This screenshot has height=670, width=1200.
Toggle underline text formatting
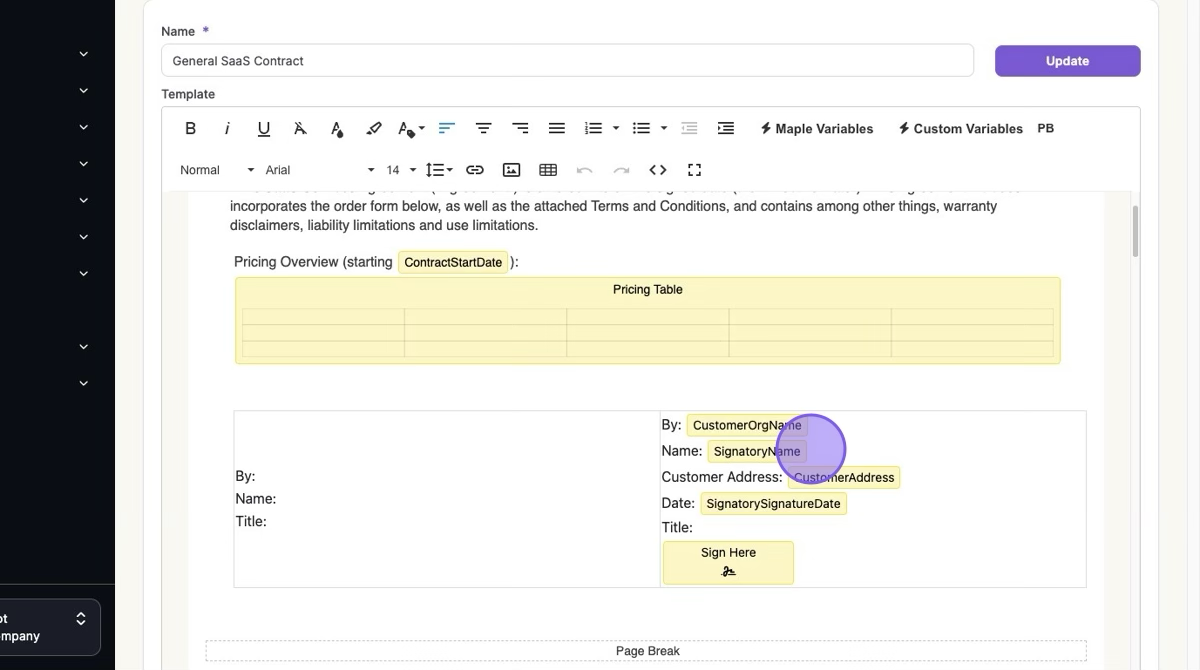click(x=264, y=128)
